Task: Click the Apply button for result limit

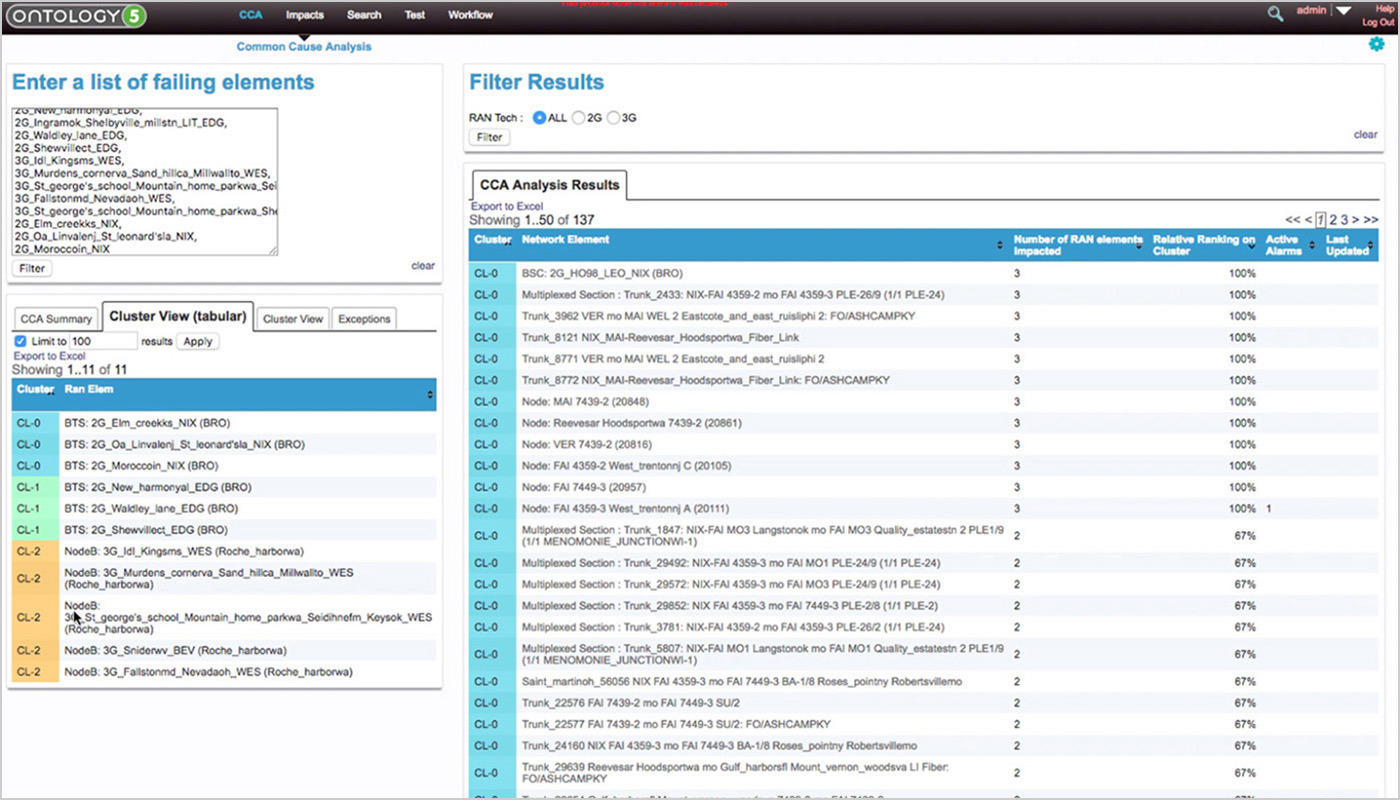Action: [197, 341]
